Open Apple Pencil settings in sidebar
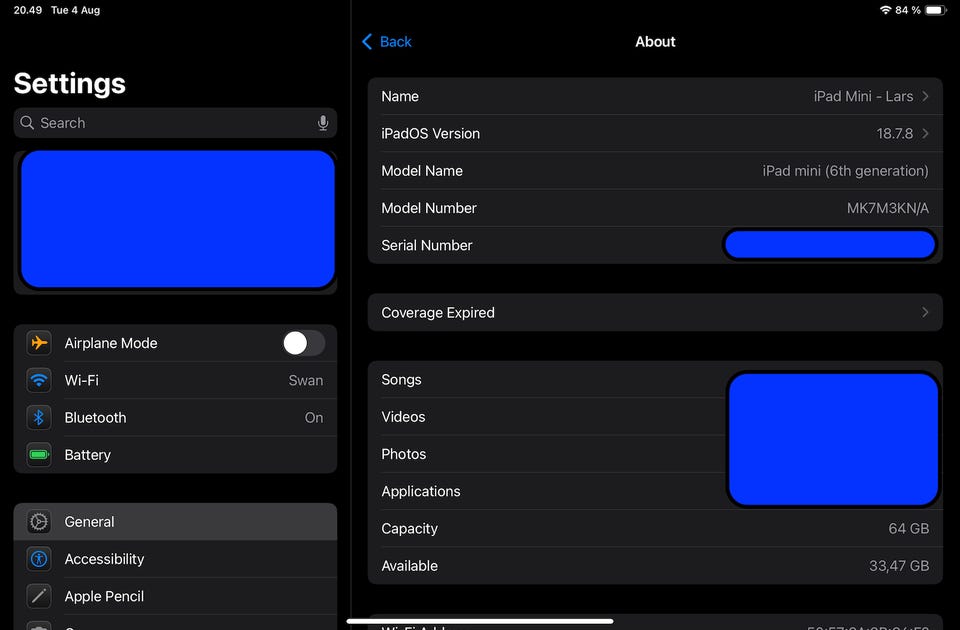The image size is (960, 630). [175, 596]
